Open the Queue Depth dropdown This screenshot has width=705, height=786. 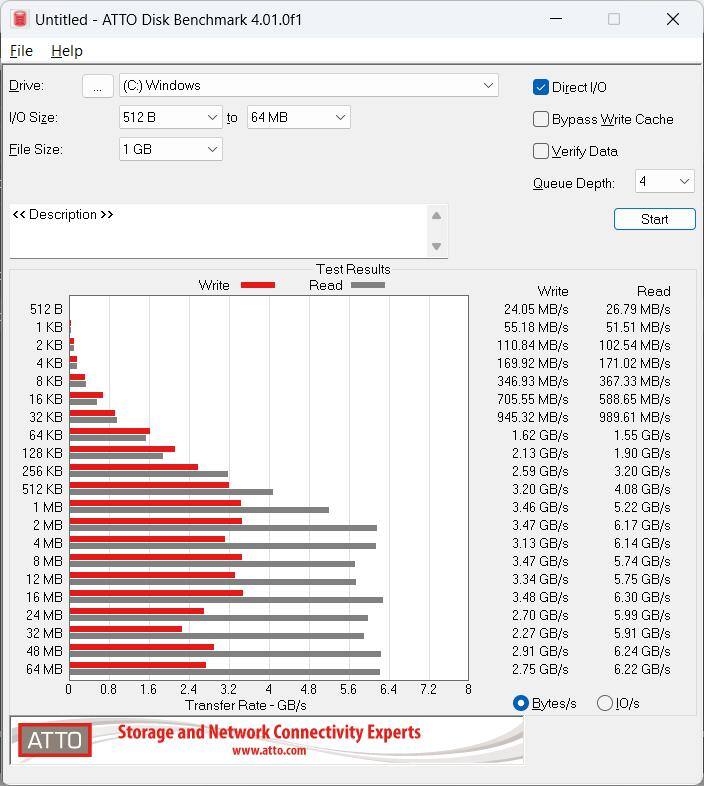point(664,181)
